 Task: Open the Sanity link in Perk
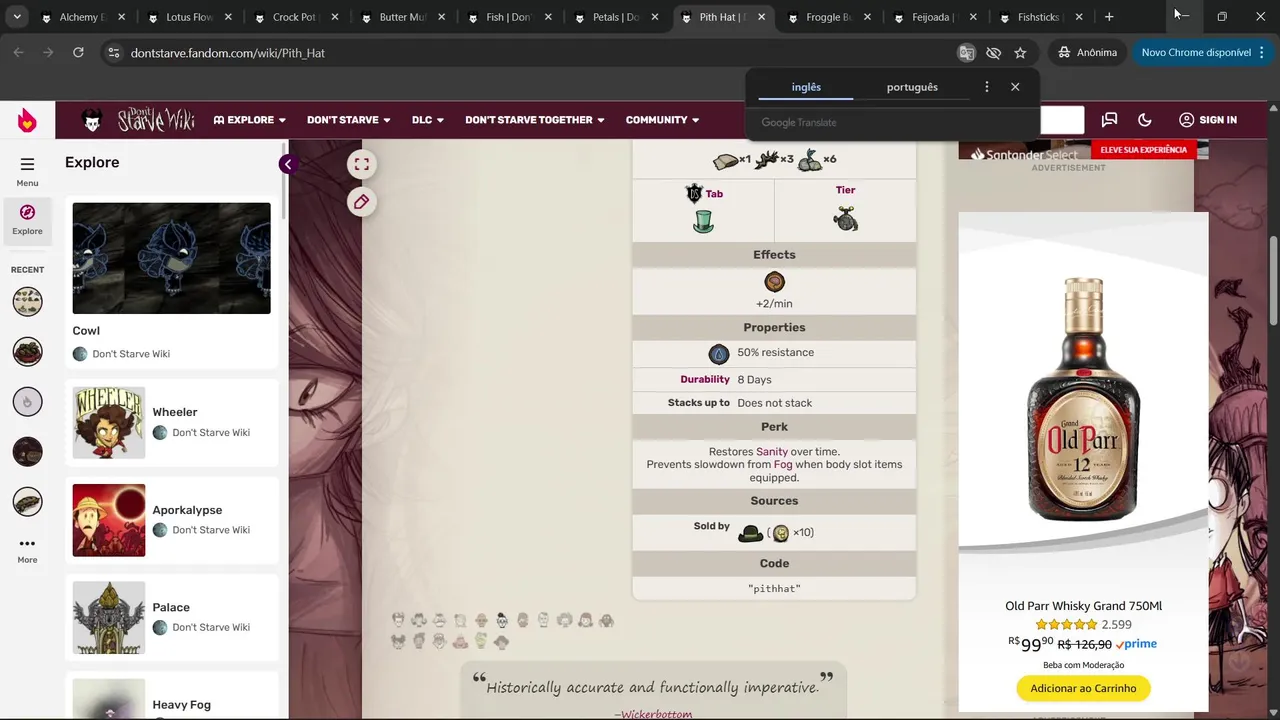[x=772, y=452]
